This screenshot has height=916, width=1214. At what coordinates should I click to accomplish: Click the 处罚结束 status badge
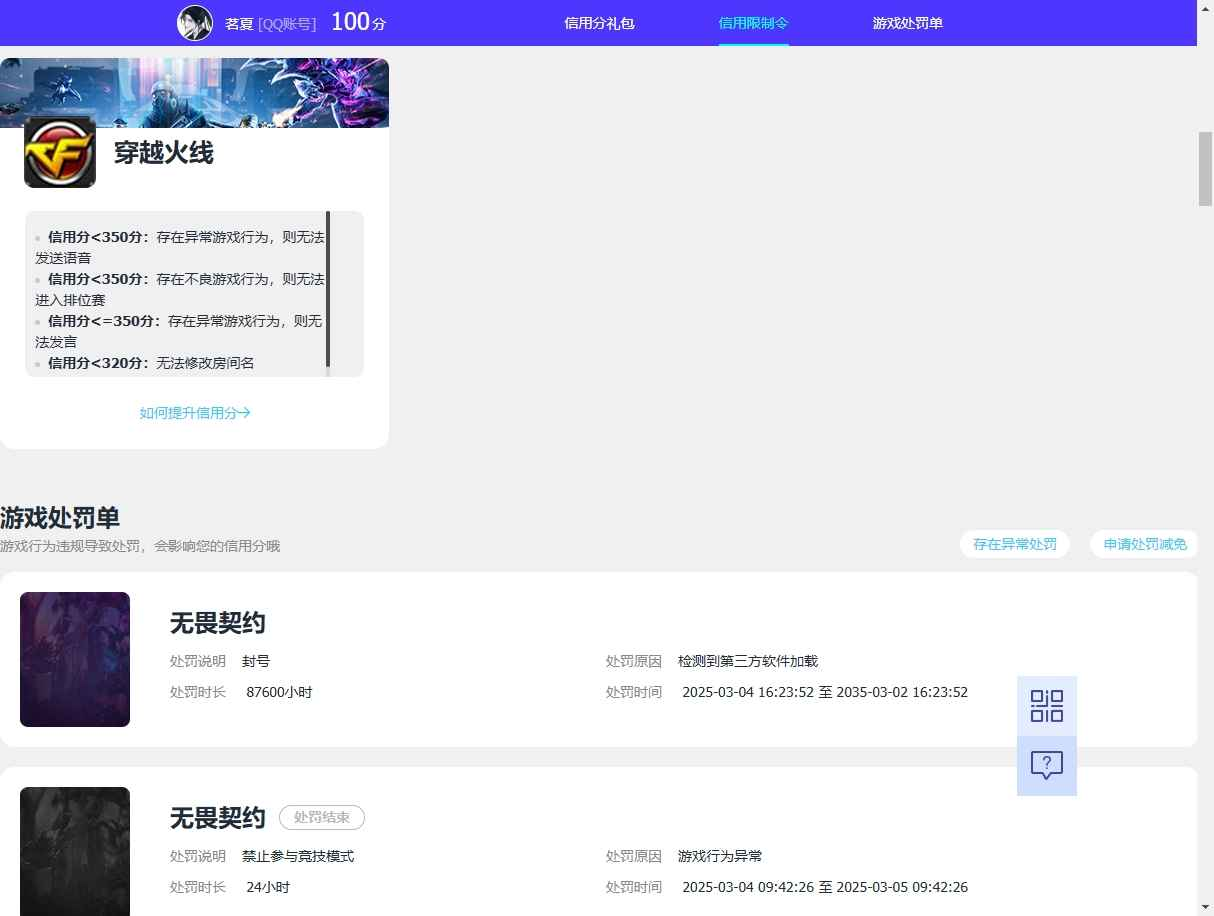322,818
